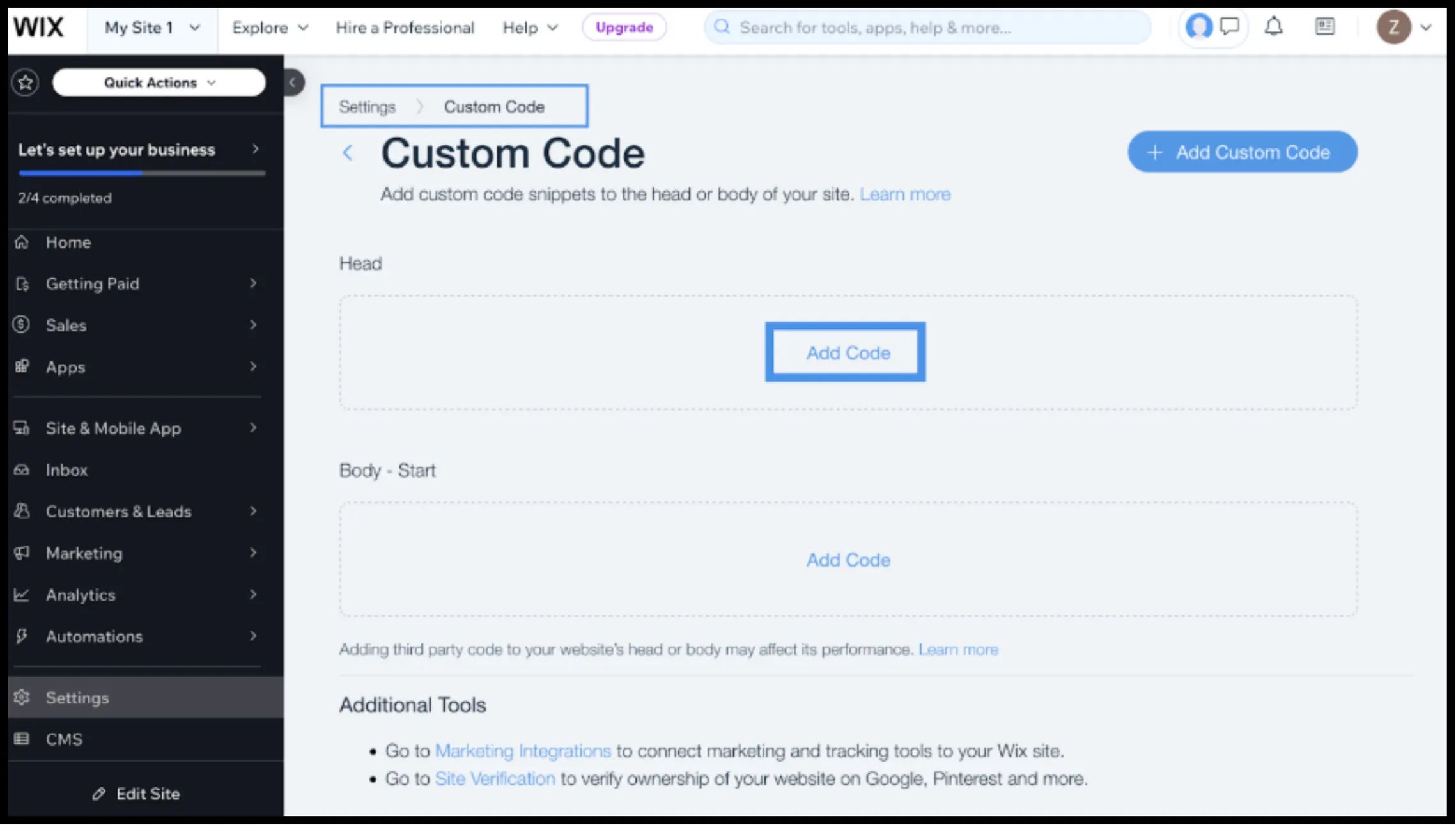Viewport: 1456px width, 825px height.
Task: Click the search tools and apps field
Action: point(927,27)
